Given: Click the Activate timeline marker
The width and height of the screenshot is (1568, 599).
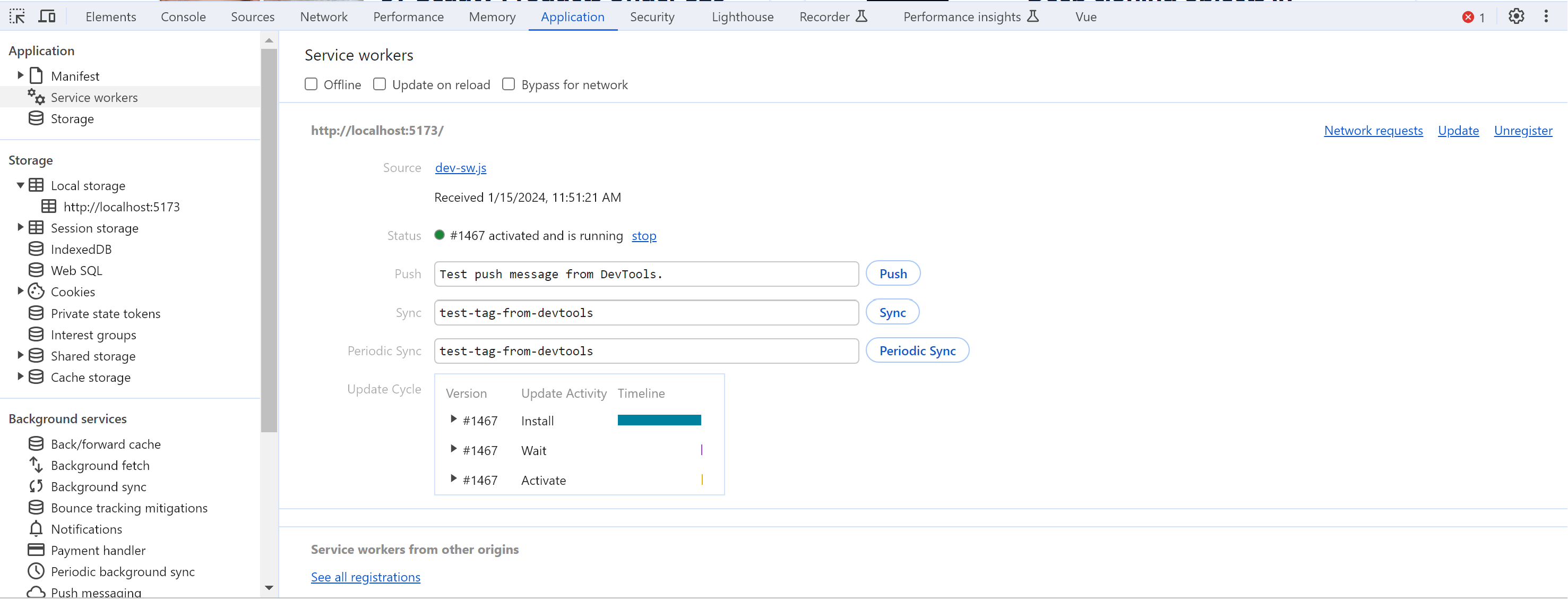Looking at the screenshot, I should pyautogui.click(x=702, y=480).
